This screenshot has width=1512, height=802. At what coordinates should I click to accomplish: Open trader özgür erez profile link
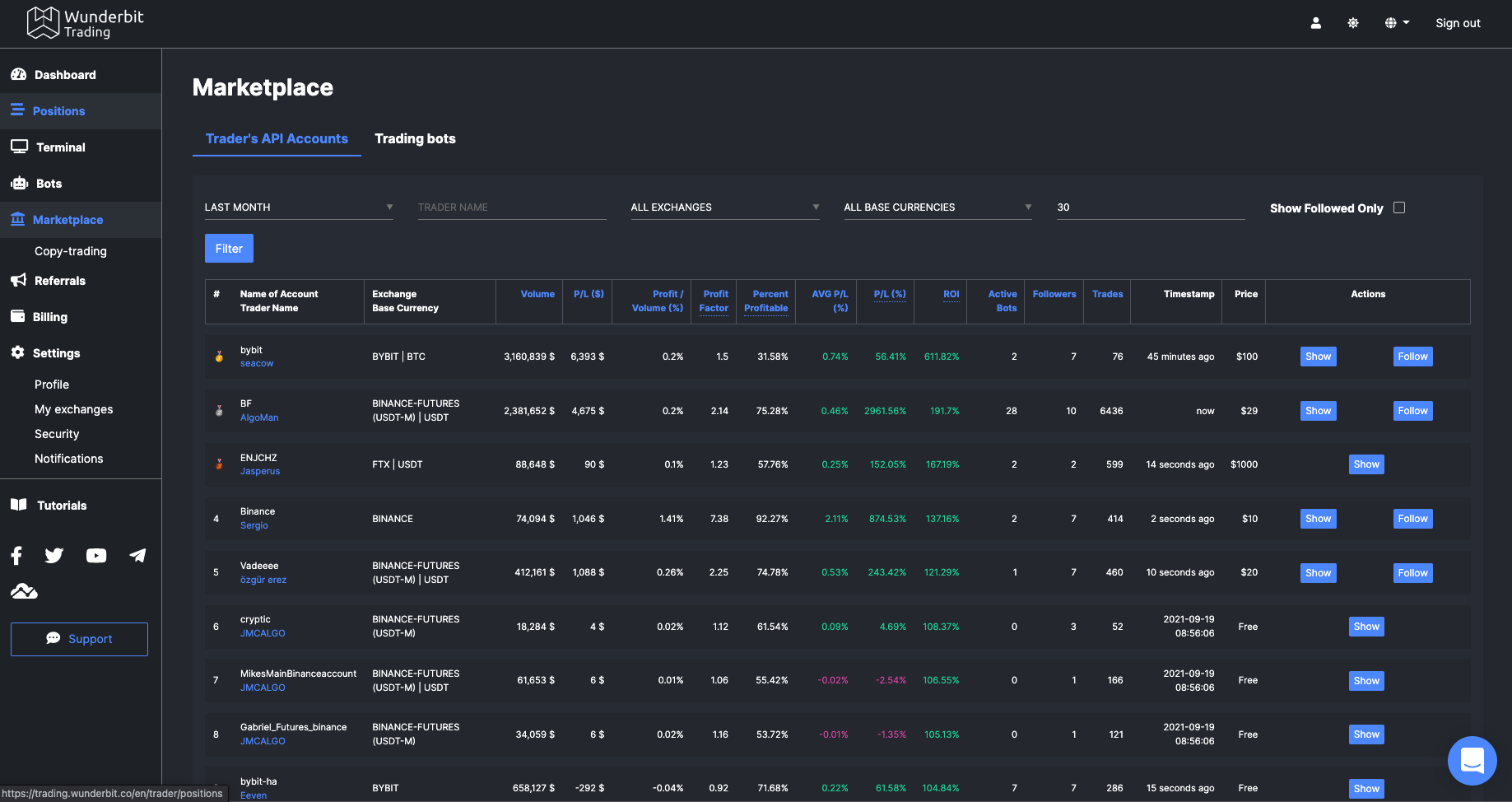(x=263, y=580)
